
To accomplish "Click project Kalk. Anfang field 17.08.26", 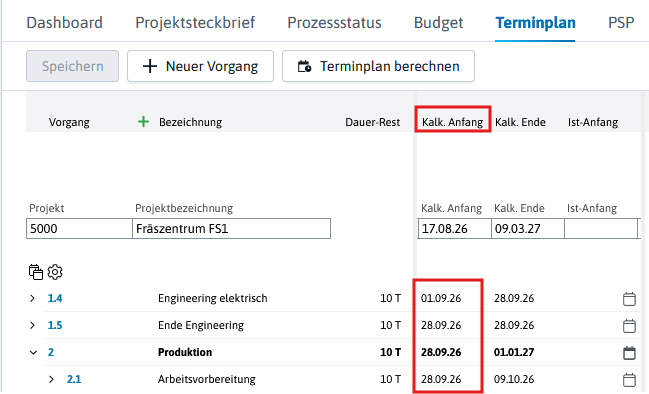I will pyautogui.click(x=454, y=228).
